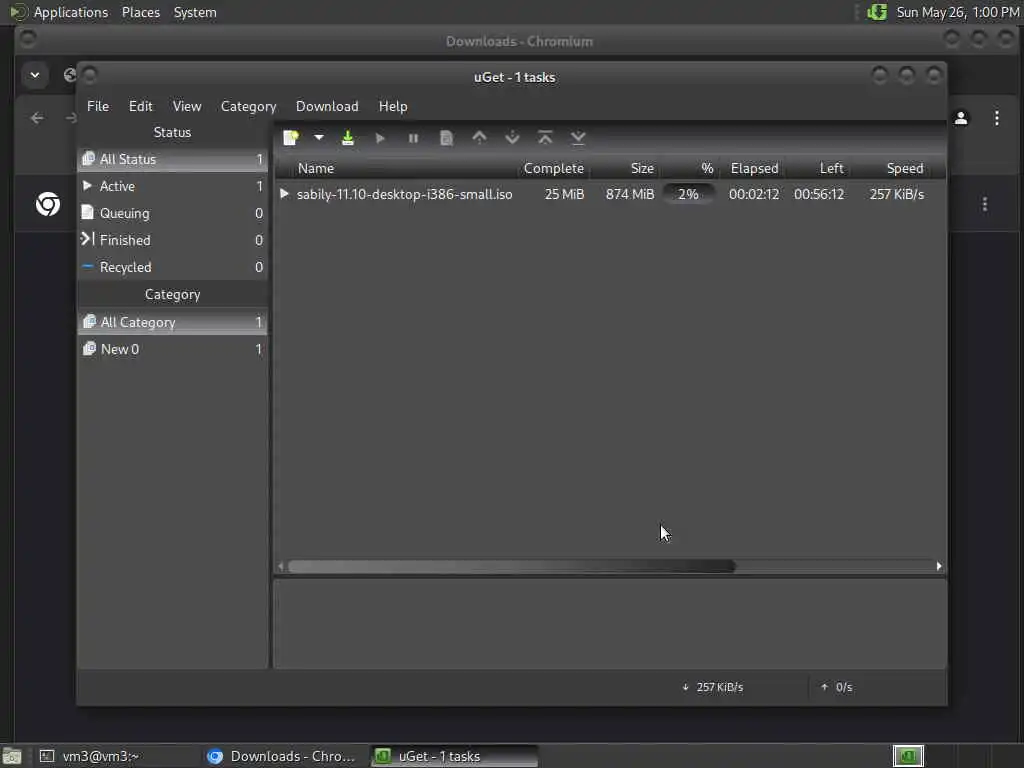Screen dimensions: 1024x768
Task: Click the date and time clock
Action: 957,12
